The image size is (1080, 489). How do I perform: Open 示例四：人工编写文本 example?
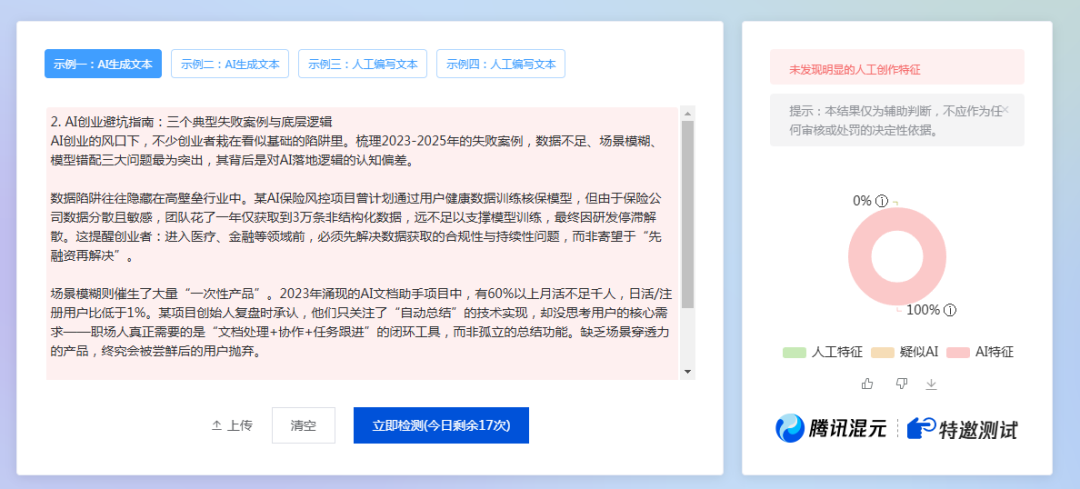[500, 64]
